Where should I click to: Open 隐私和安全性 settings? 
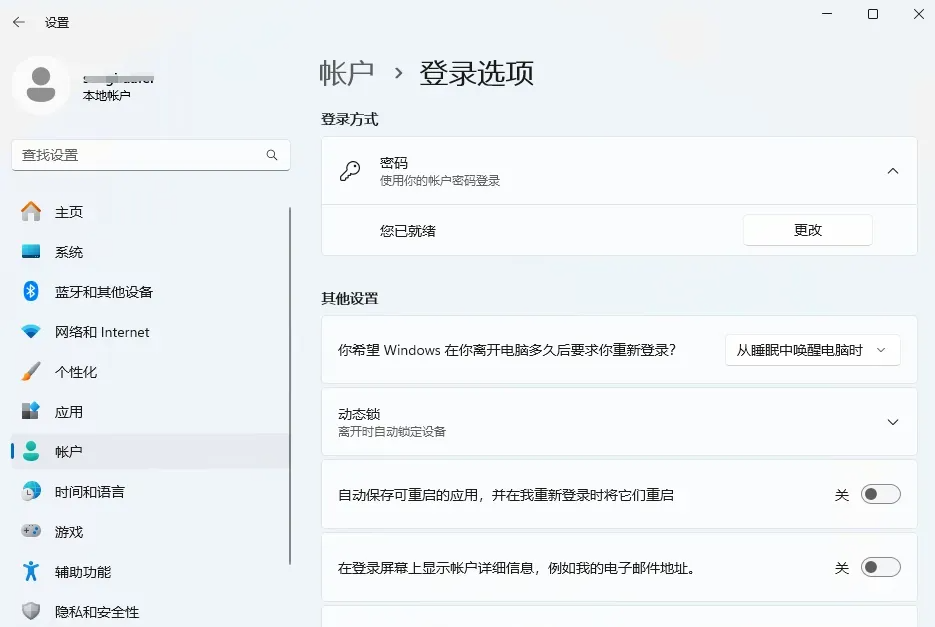150,611
